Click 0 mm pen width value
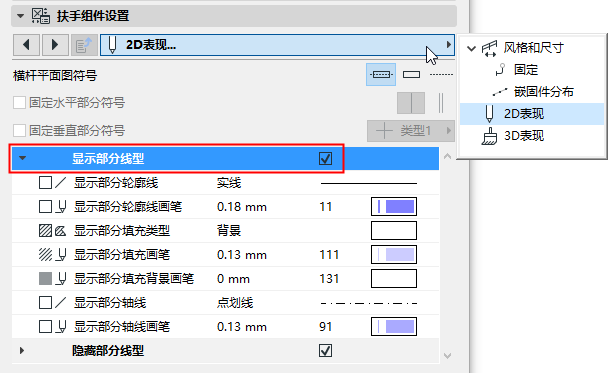The width and height of the screenshot is (608, 373). tap(233, 279)
